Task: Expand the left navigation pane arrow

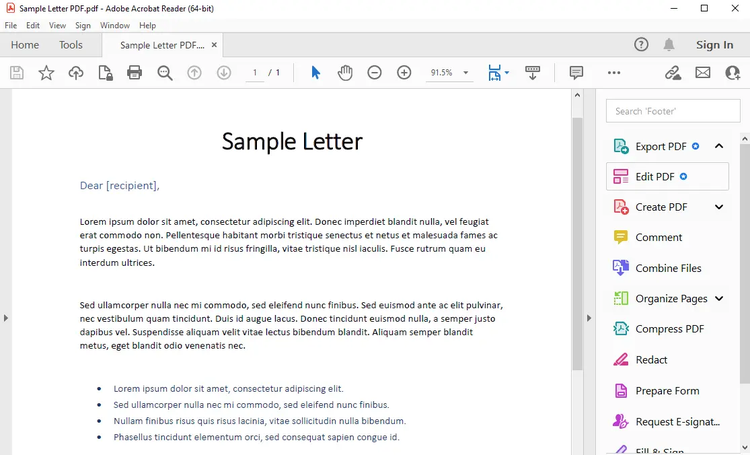Action: tap(6, 318)
